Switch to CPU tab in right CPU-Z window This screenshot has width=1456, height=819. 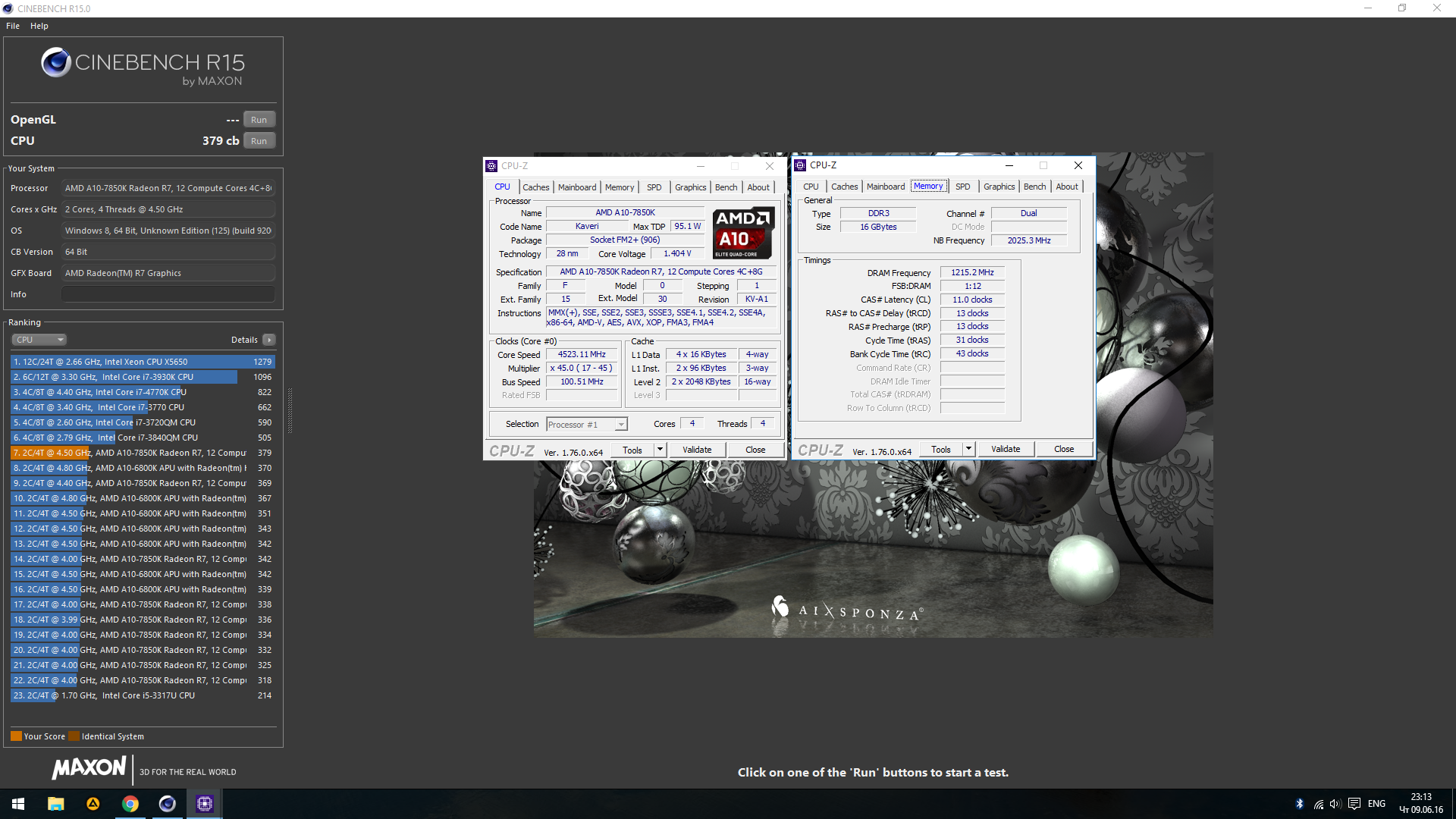811,187
